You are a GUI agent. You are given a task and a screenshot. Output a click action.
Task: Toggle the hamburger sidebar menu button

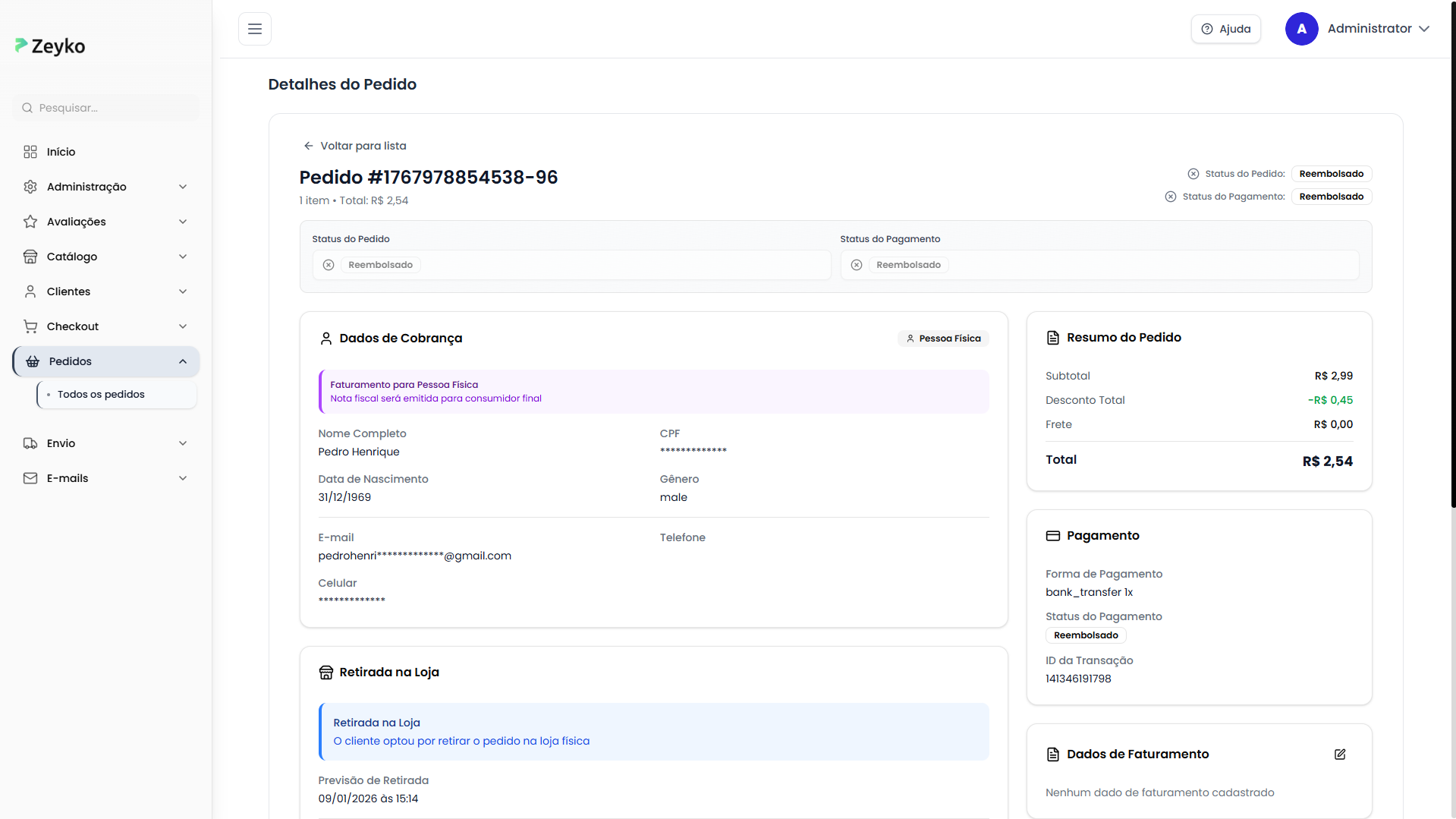255,29
